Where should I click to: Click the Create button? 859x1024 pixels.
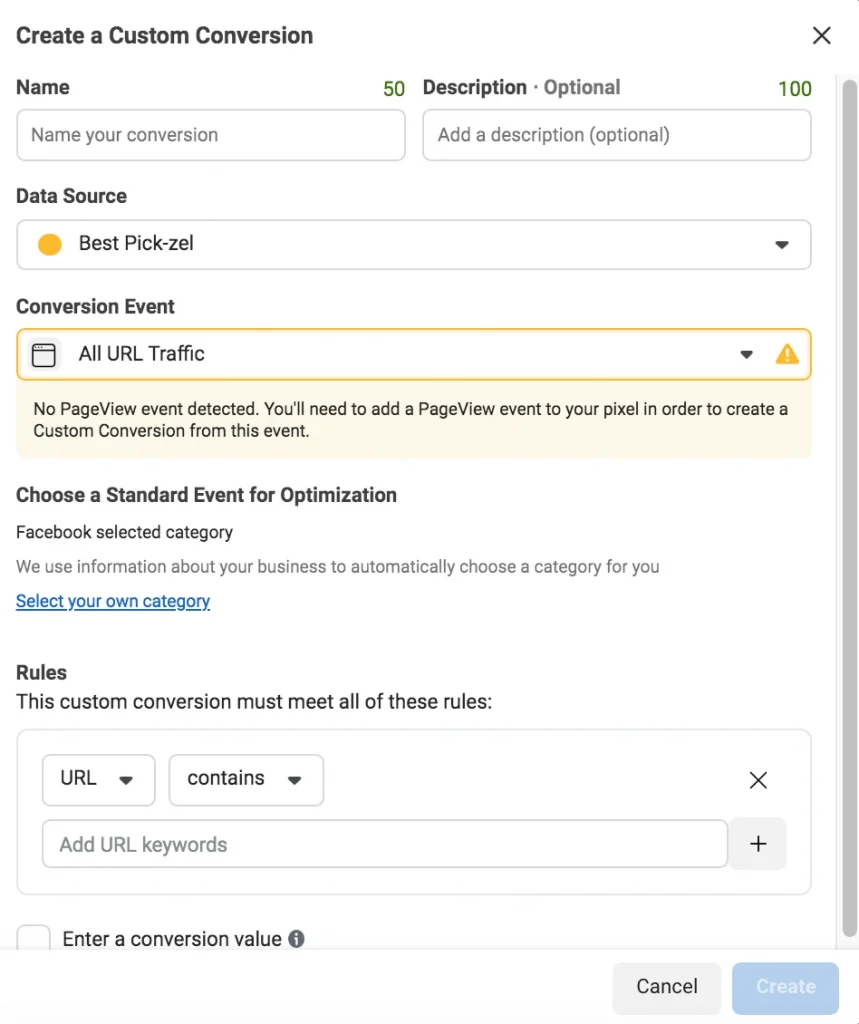tap(785, 987)
